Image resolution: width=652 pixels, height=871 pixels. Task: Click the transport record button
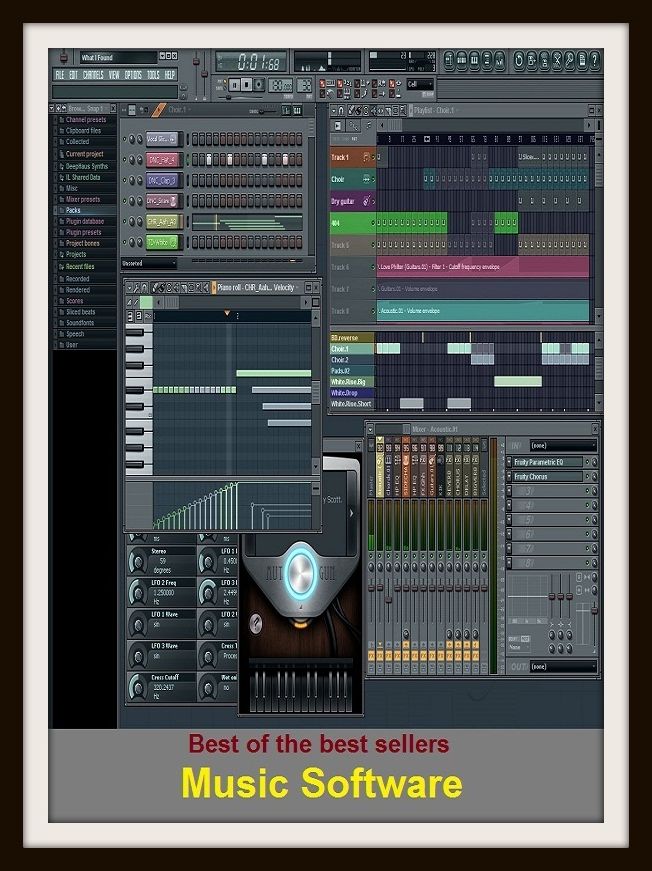[258, 85]
